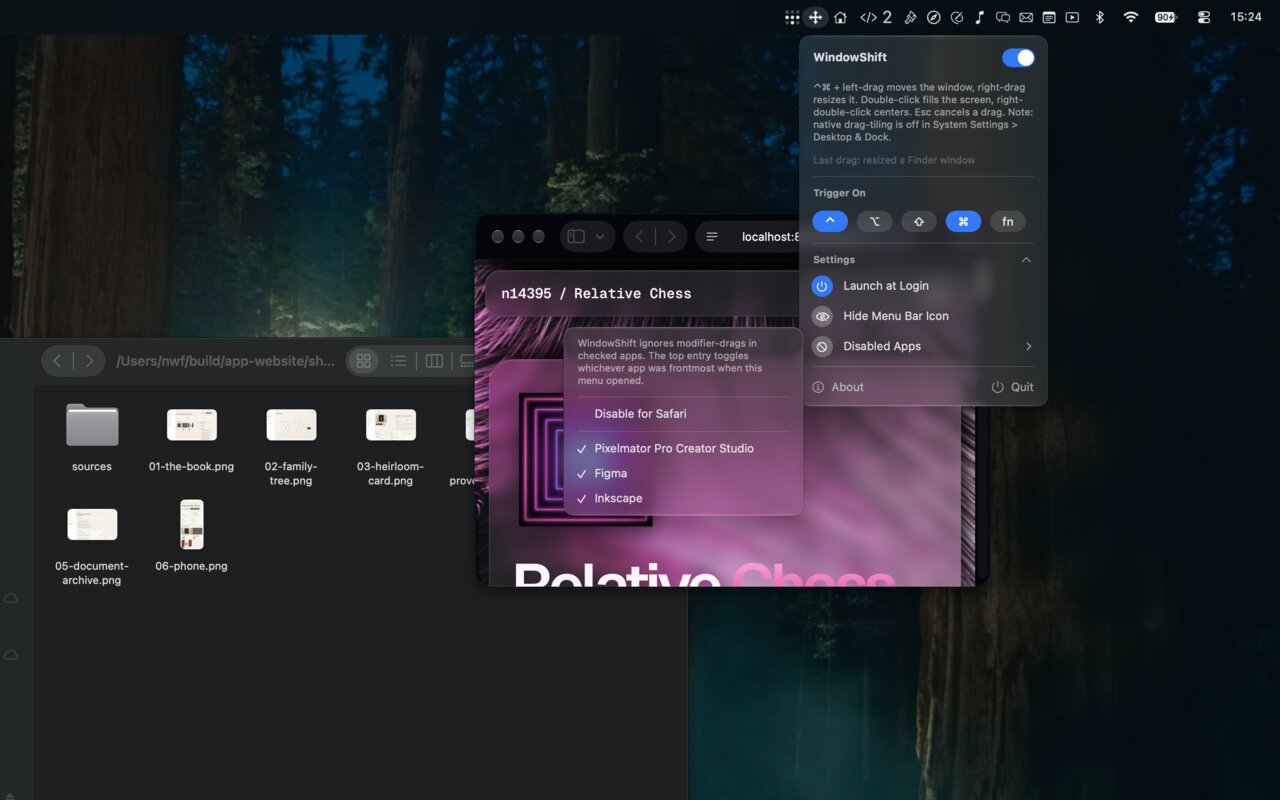Image resolution: width=1280 pixels, height=800 pixels.
Task: Click the music note menu bar icon
Action: point(980,17)
